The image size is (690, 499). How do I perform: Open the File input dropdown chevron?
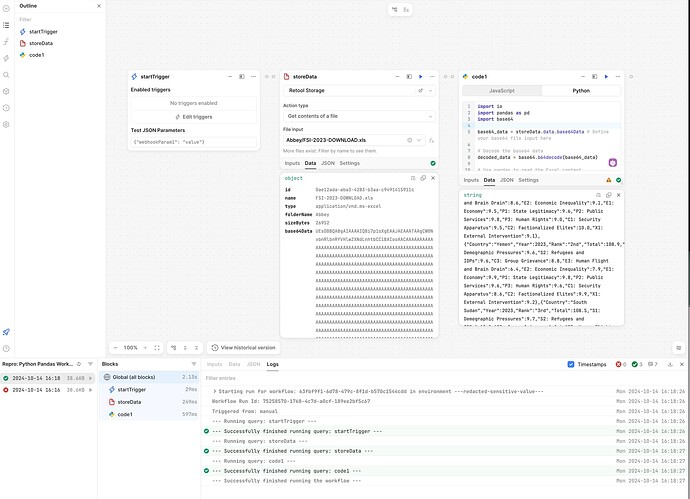click(x=419, y=140)
